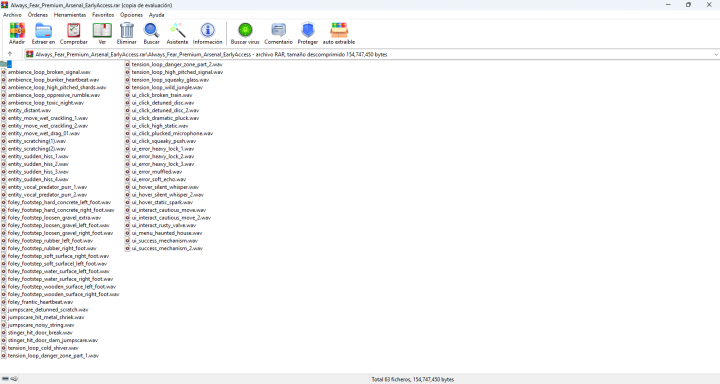720x384 pixels.
Task: Select tension_loop_wild_jungle.wav
Action: (x=164, y=87)
